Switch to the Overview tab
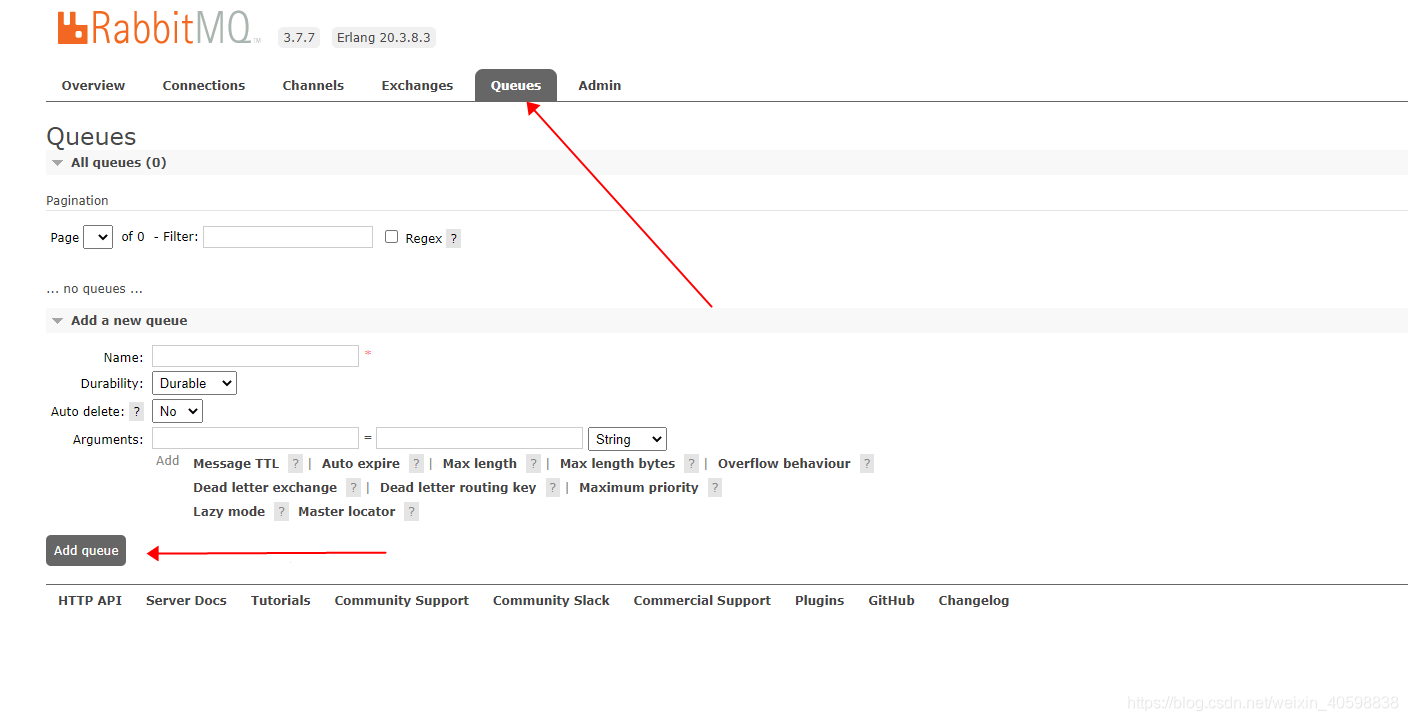 pos(93,85)
